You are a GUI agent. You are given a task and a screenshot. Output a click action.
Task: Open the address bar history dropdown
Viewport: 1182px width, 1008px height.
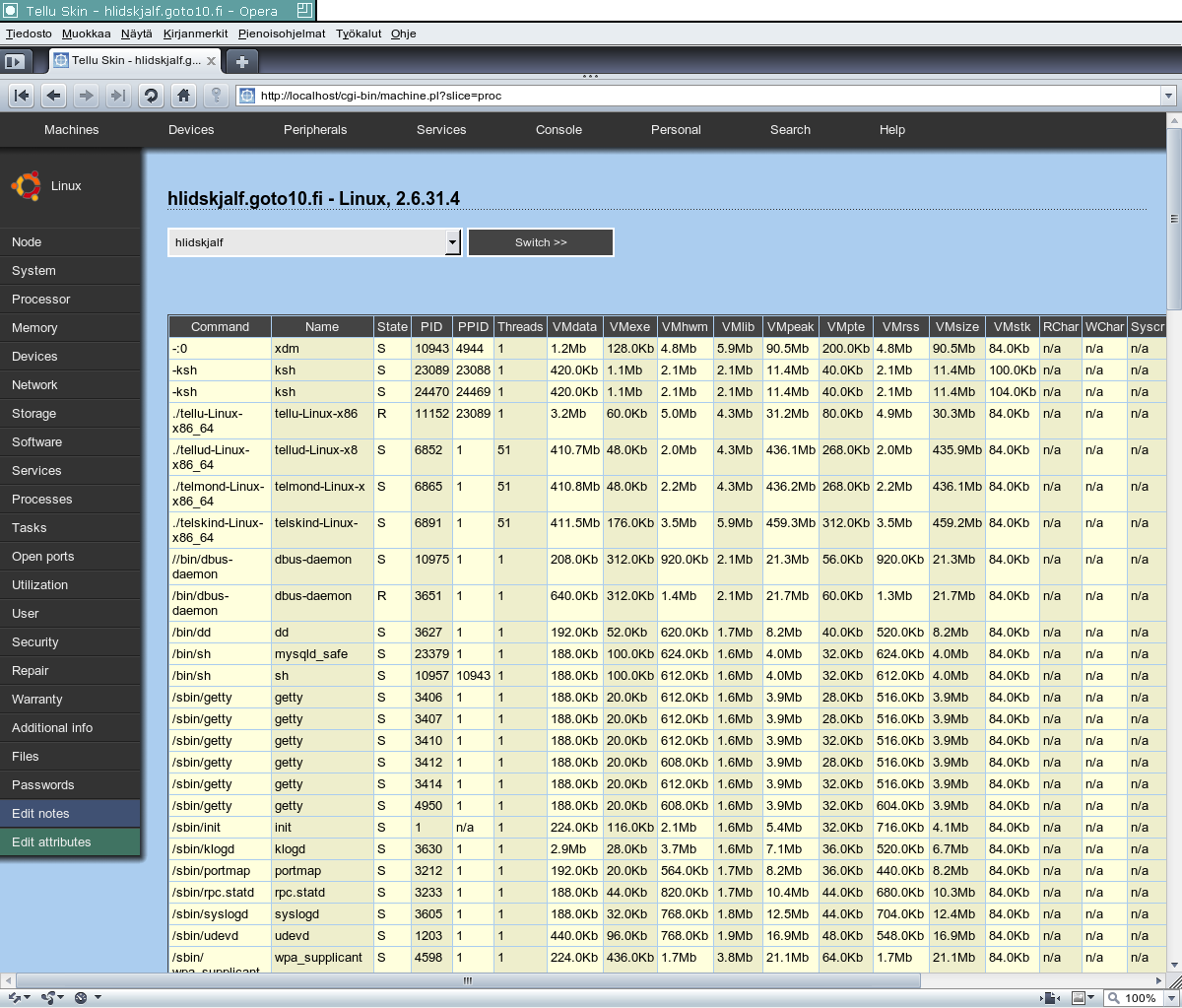point(1168,96)
